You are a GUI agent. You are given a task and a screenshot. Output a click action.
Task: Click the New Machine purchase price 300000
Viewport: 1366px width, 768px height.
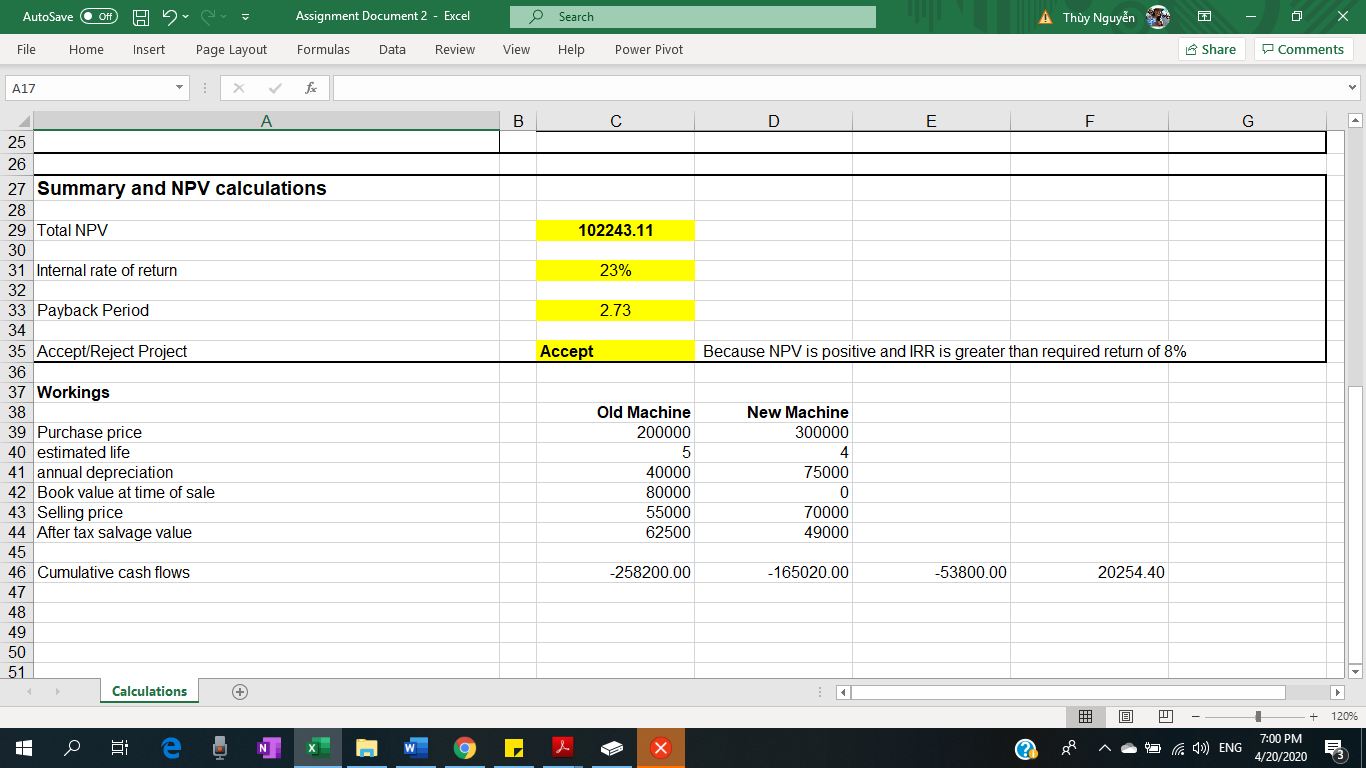click(773, 432)
